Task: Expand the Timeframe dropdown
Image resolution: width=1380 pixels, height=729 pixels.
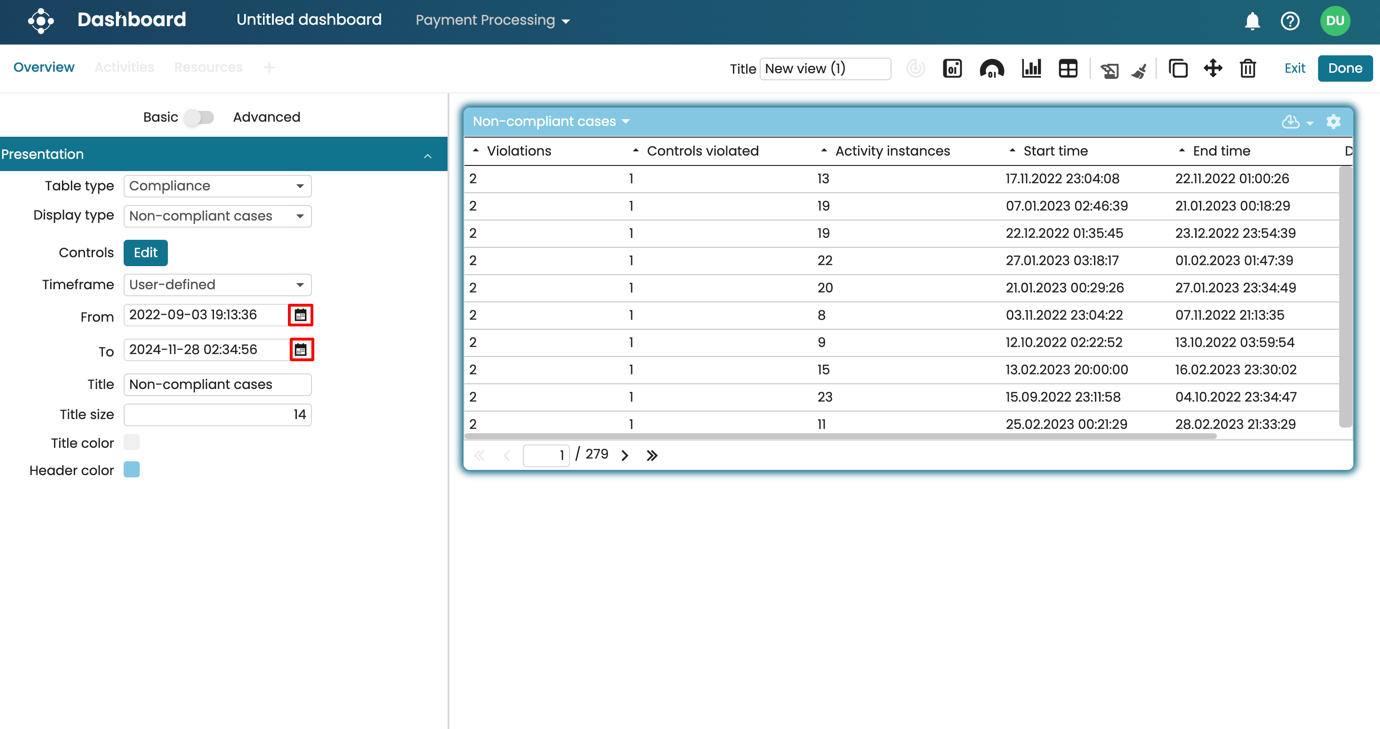Action: [x=217, y=285]
